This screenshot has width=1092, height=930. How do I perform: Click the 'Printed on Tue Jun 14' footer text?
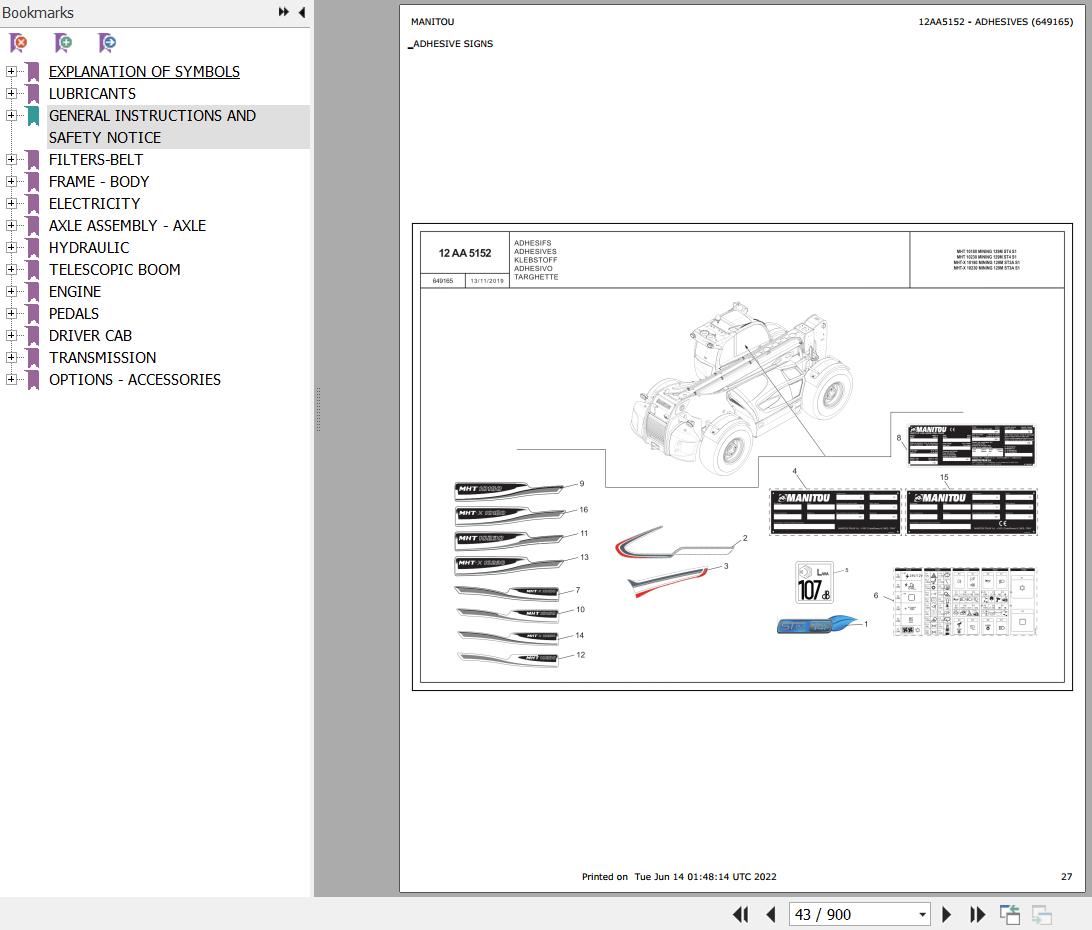coord(679,876)
